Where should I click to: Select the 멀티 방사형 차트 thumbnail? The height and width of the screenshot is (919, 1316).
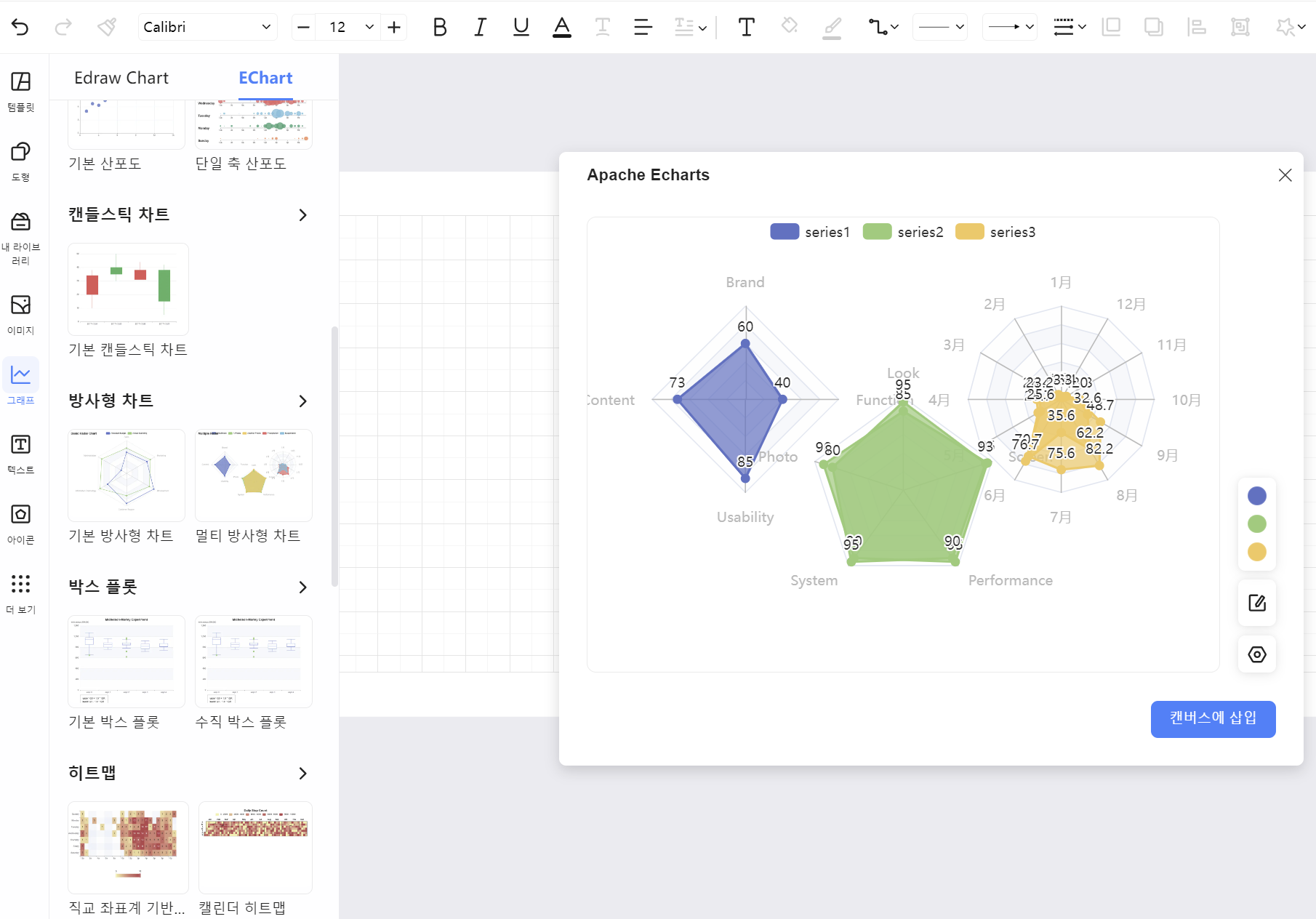254,475
